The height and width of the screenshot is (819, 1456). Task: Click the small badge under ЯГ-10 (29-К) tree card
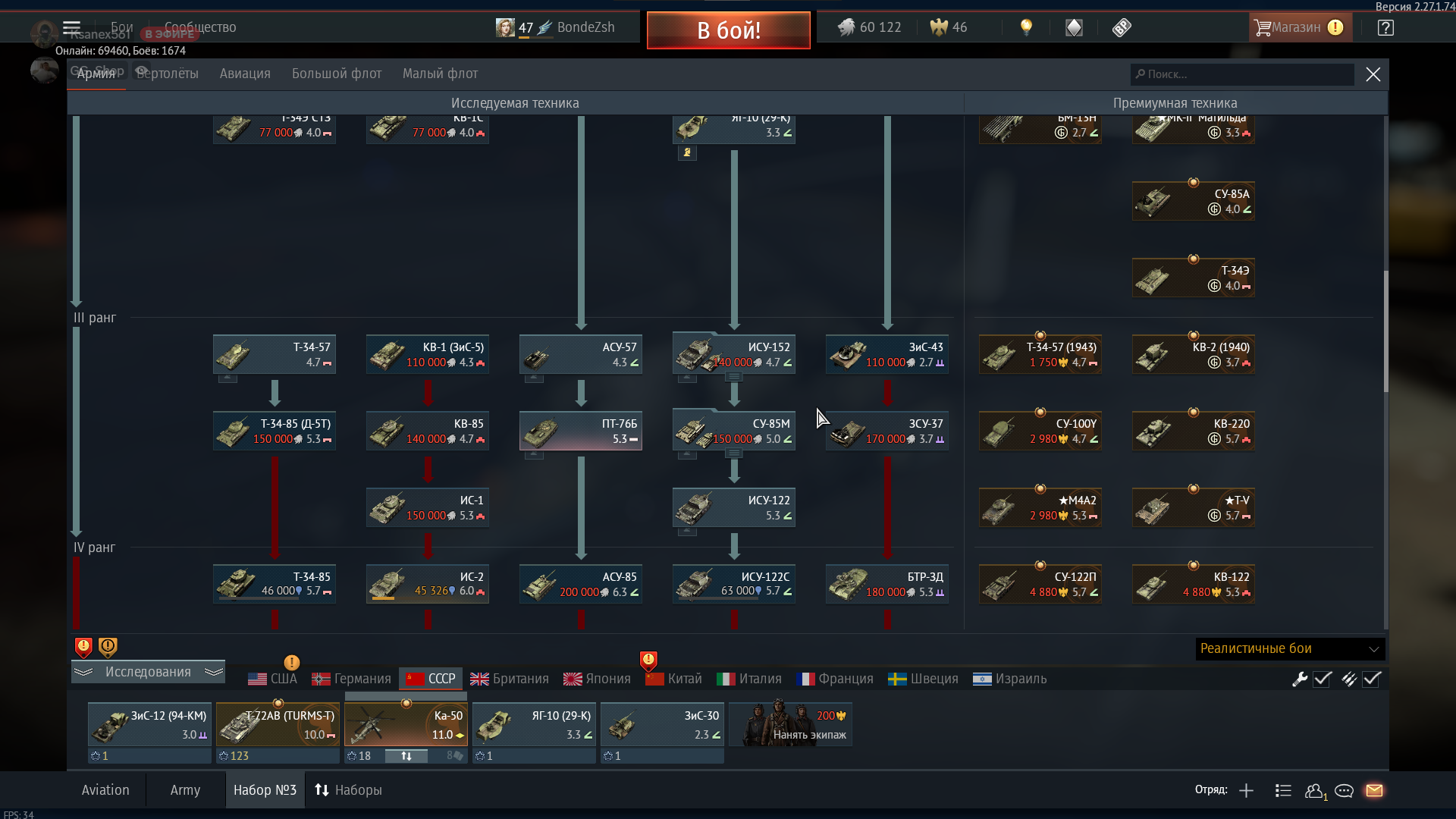point(687,152)
